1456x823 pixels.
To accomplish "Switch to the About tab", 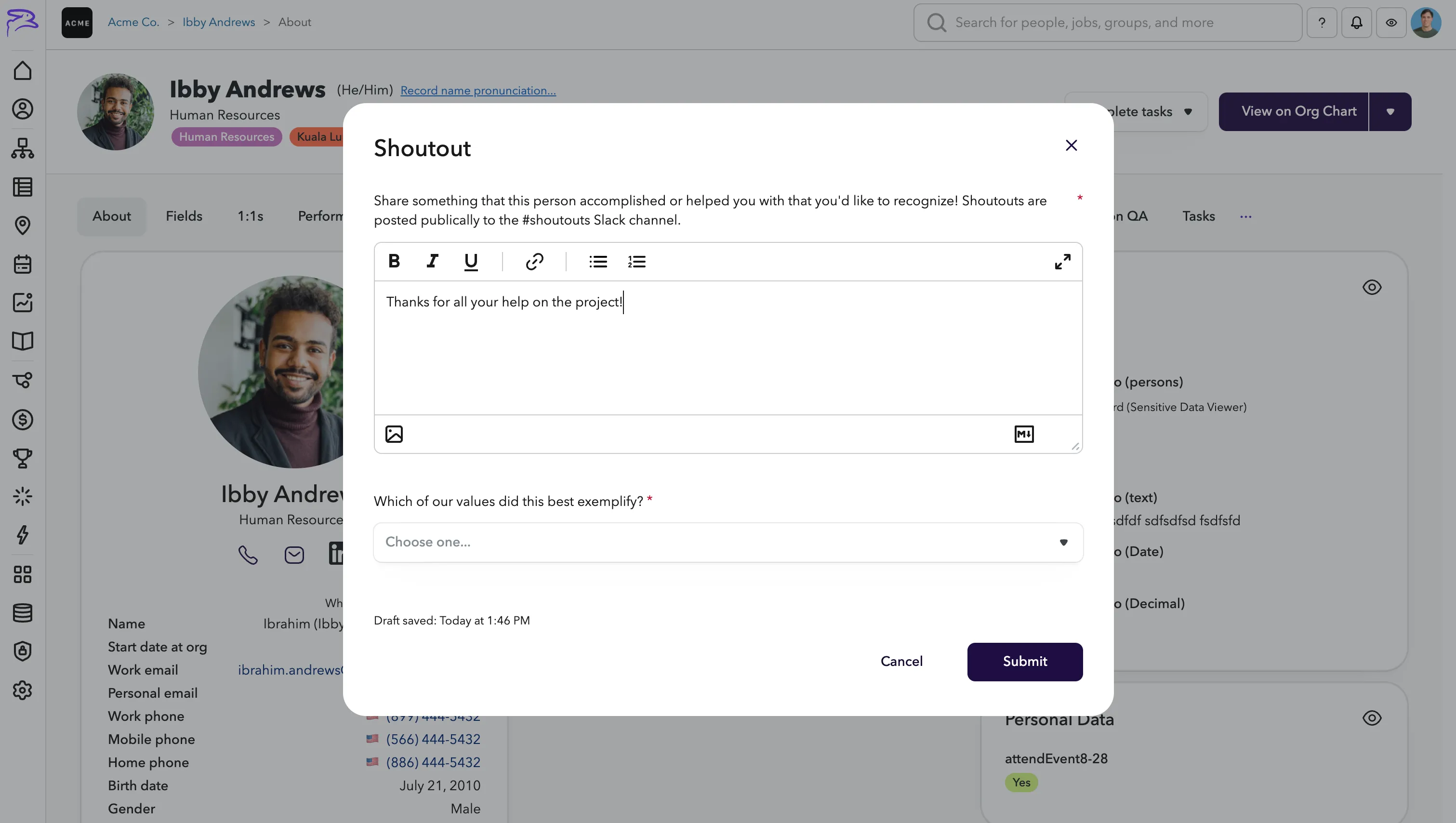I will point(111,216).
